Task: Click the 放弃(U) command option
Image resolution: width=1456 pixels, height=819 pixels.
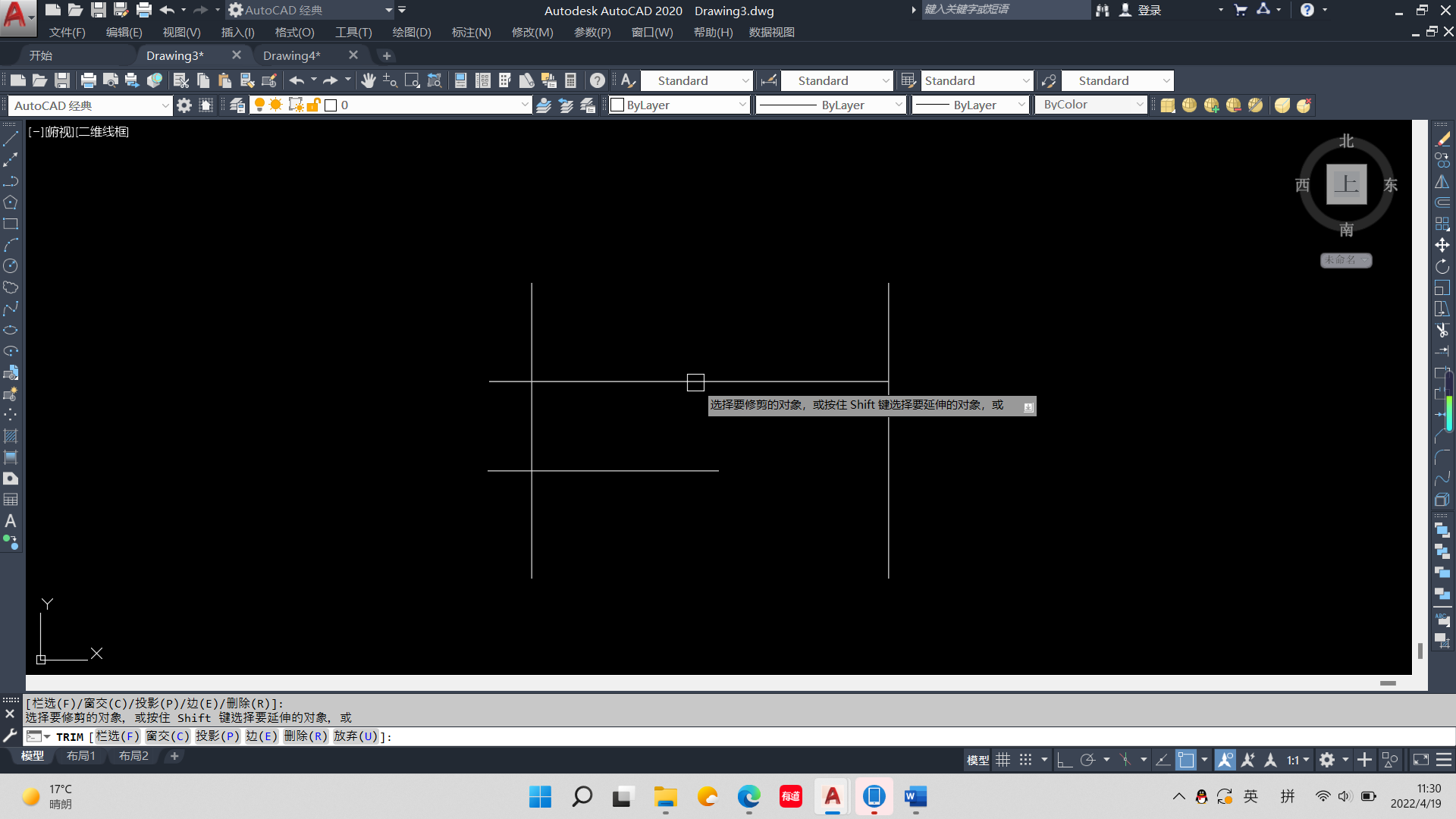Action: (x=356, y=736)
